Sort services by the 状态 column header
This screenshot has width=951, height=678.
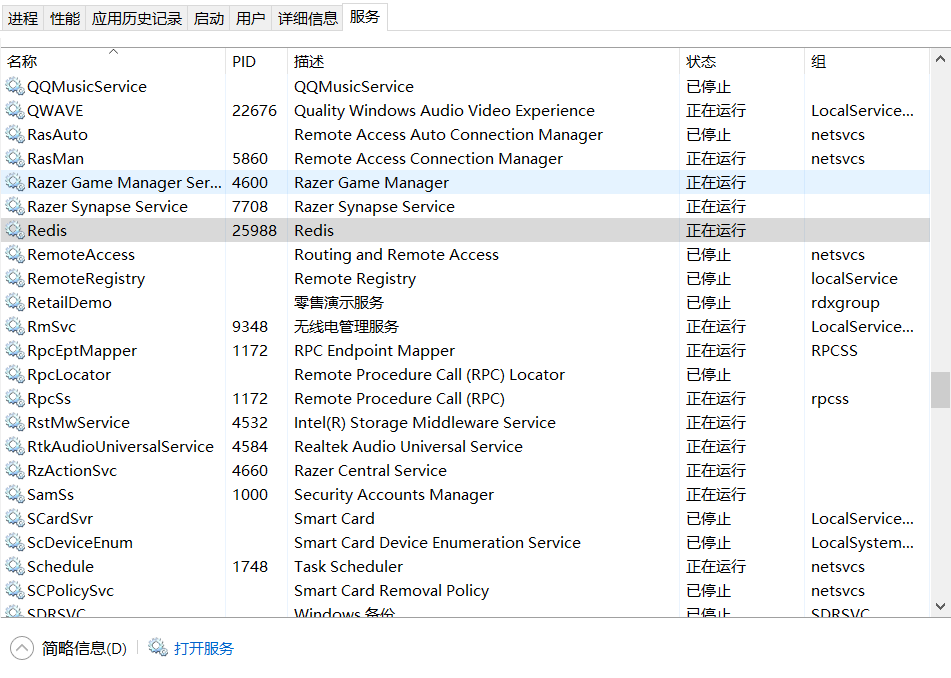pyautogui.click(x=701, y=62)
